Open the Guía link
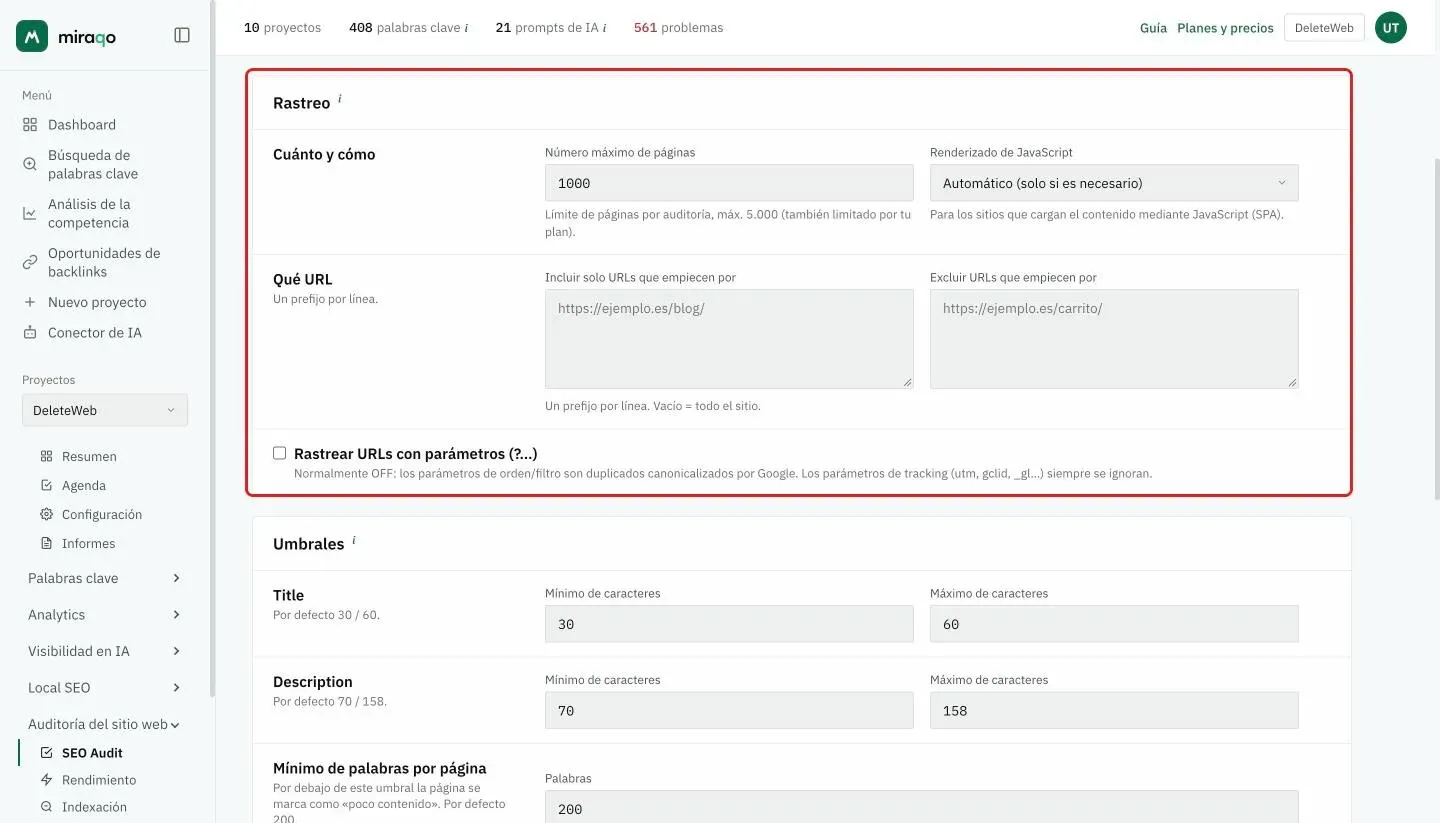The width and height of the screenshot is (1440, 823). tap(1153, 28)
